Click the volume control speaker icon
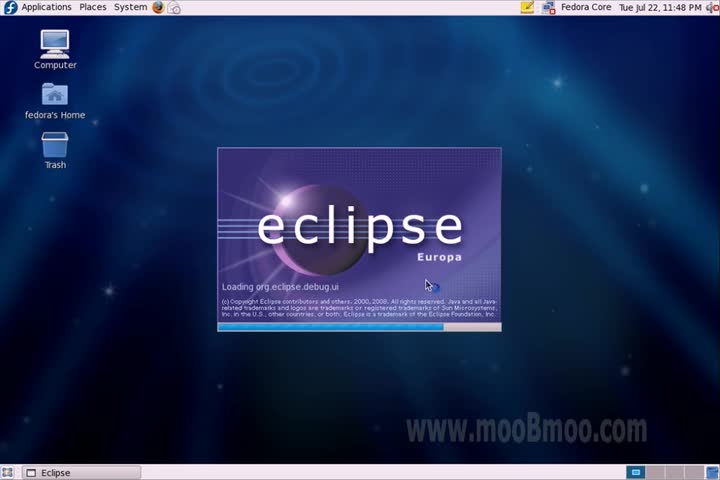The image size is (720, 480). click(712, 7)
